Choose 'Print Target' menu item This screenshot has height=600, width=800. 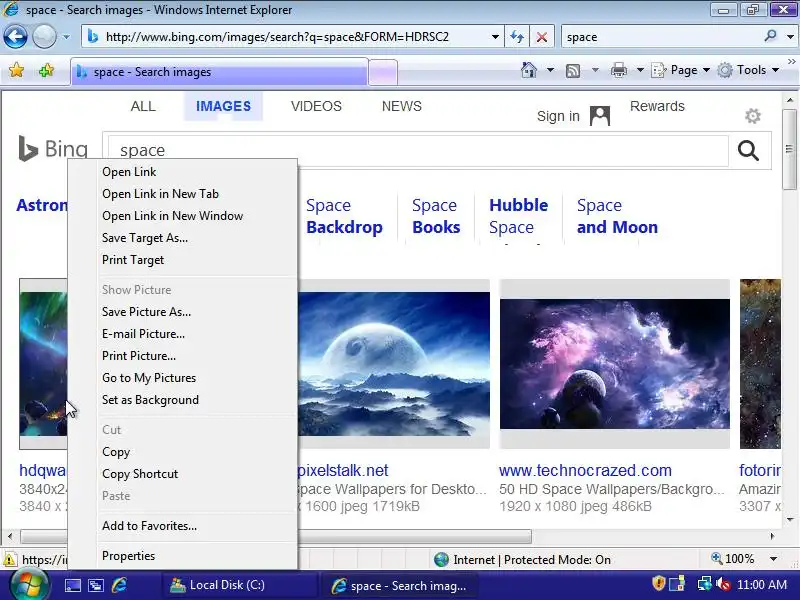[133, 260]
